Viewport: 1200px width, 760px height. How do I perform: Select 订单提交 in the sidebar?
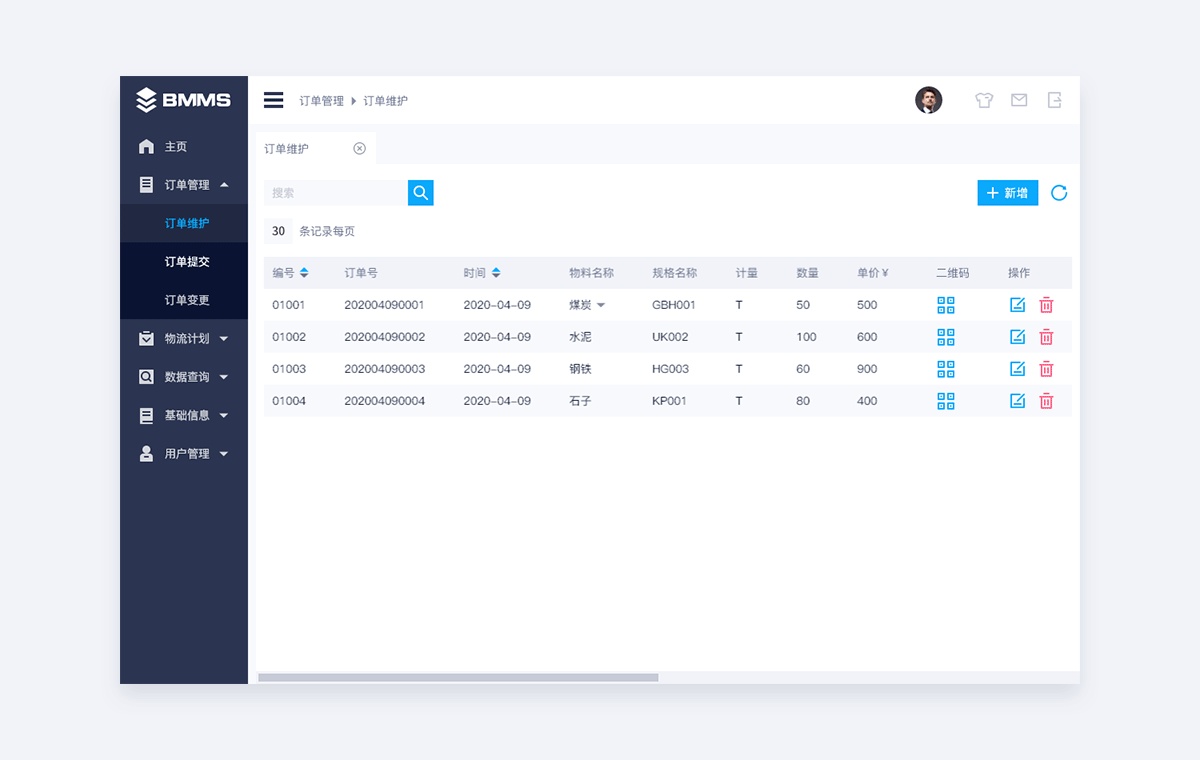coord(184,262)
